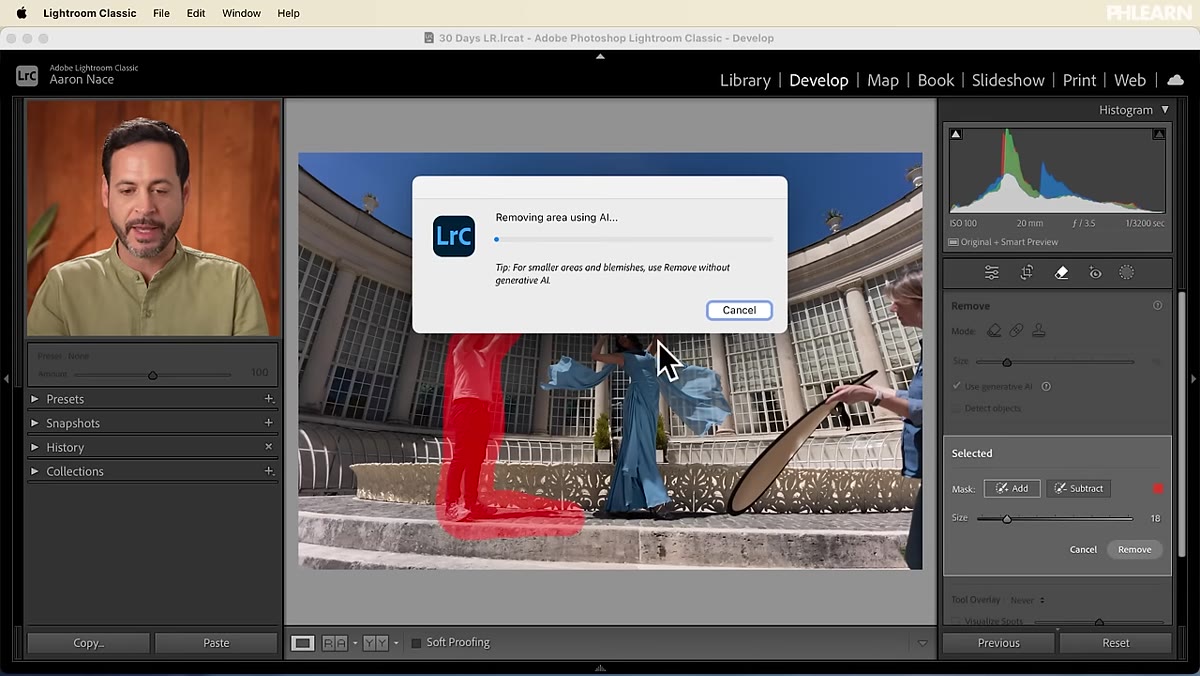Viewport: 1200px width, 676px height.
Task: Click info icon beside Use generative AI
Action: 1046,386
